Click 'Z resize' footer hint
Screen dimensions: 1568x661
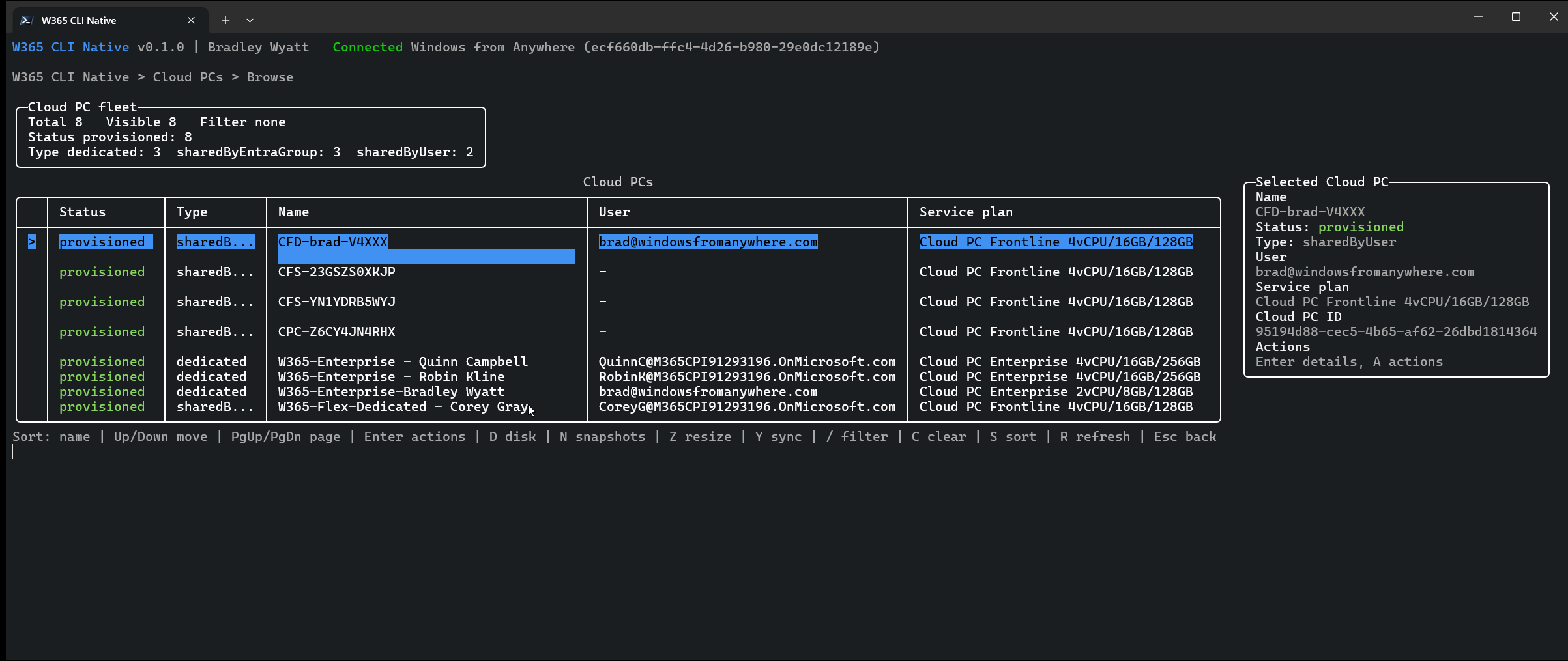tap(700, 437)
